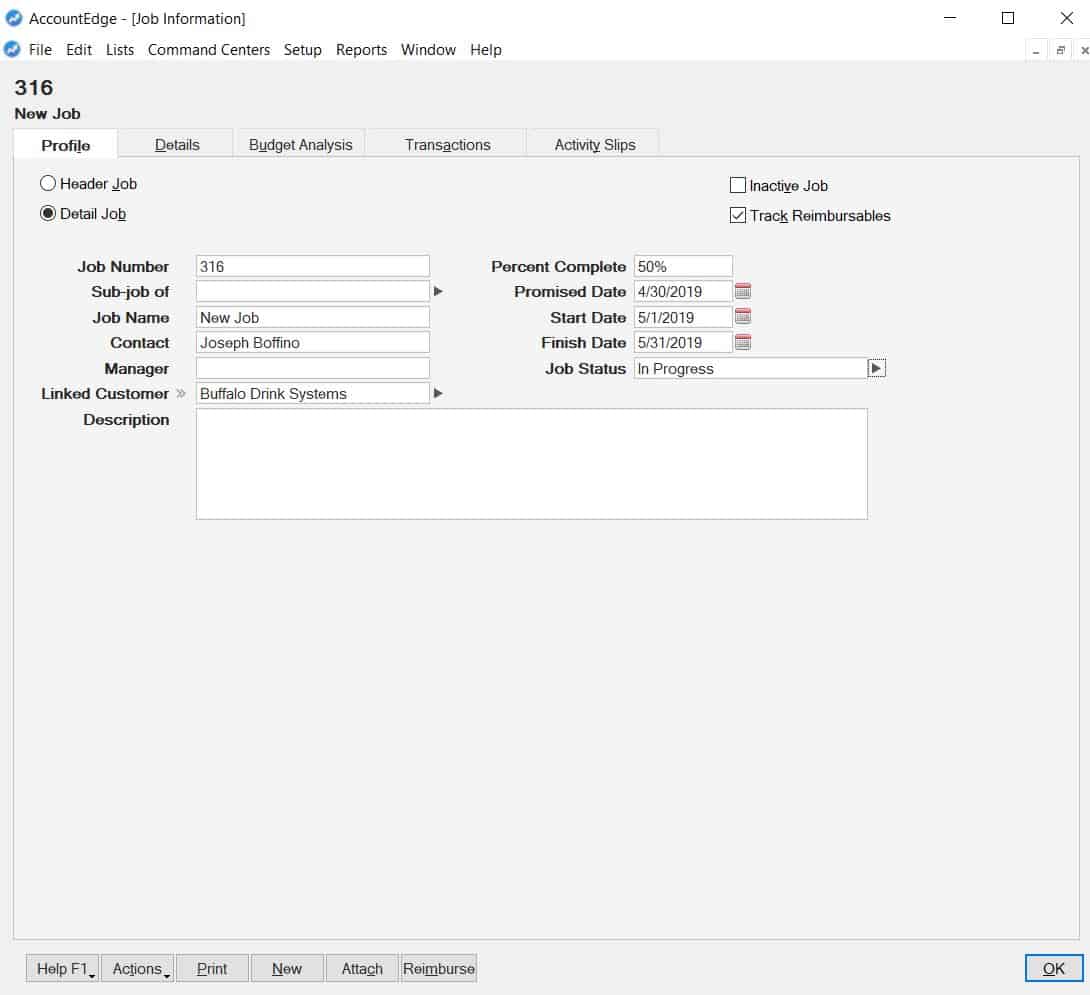The image size is (1090, 995).
Task: Click into the empty Manager field
Action: pyautogui.click(x=313, y=369)
